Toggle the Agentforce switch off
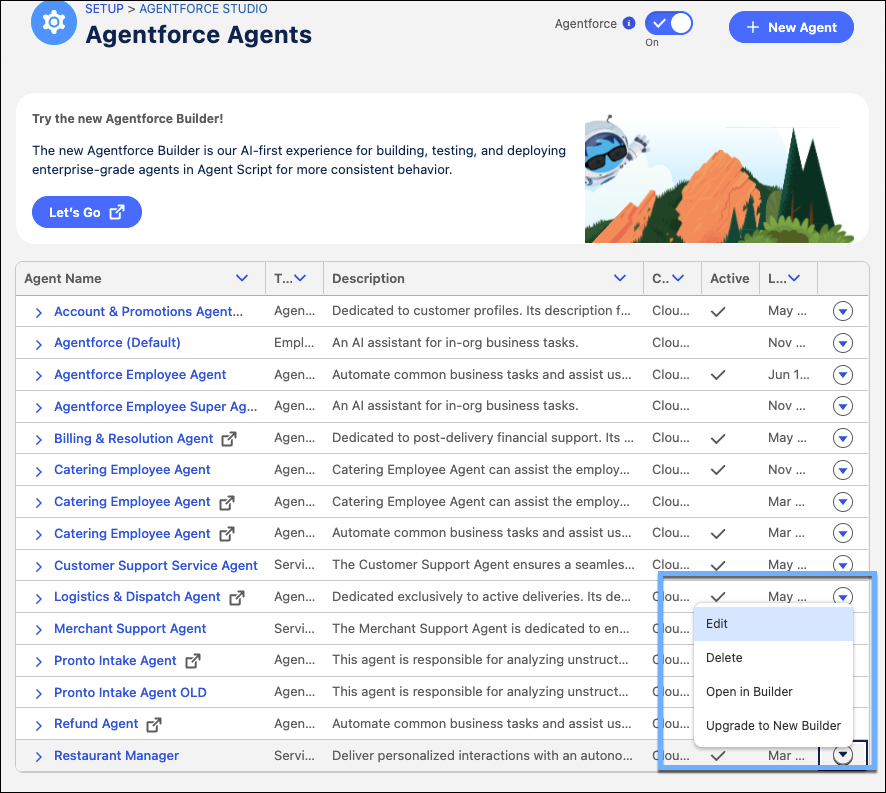Screen dimensions: 886x793 pos(668,24)
